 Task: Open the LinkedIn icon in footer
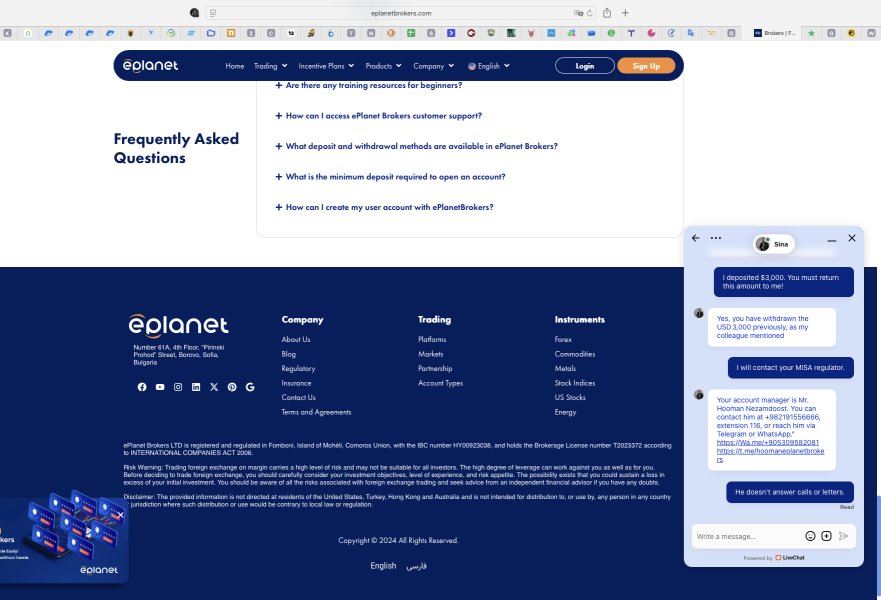196,387
